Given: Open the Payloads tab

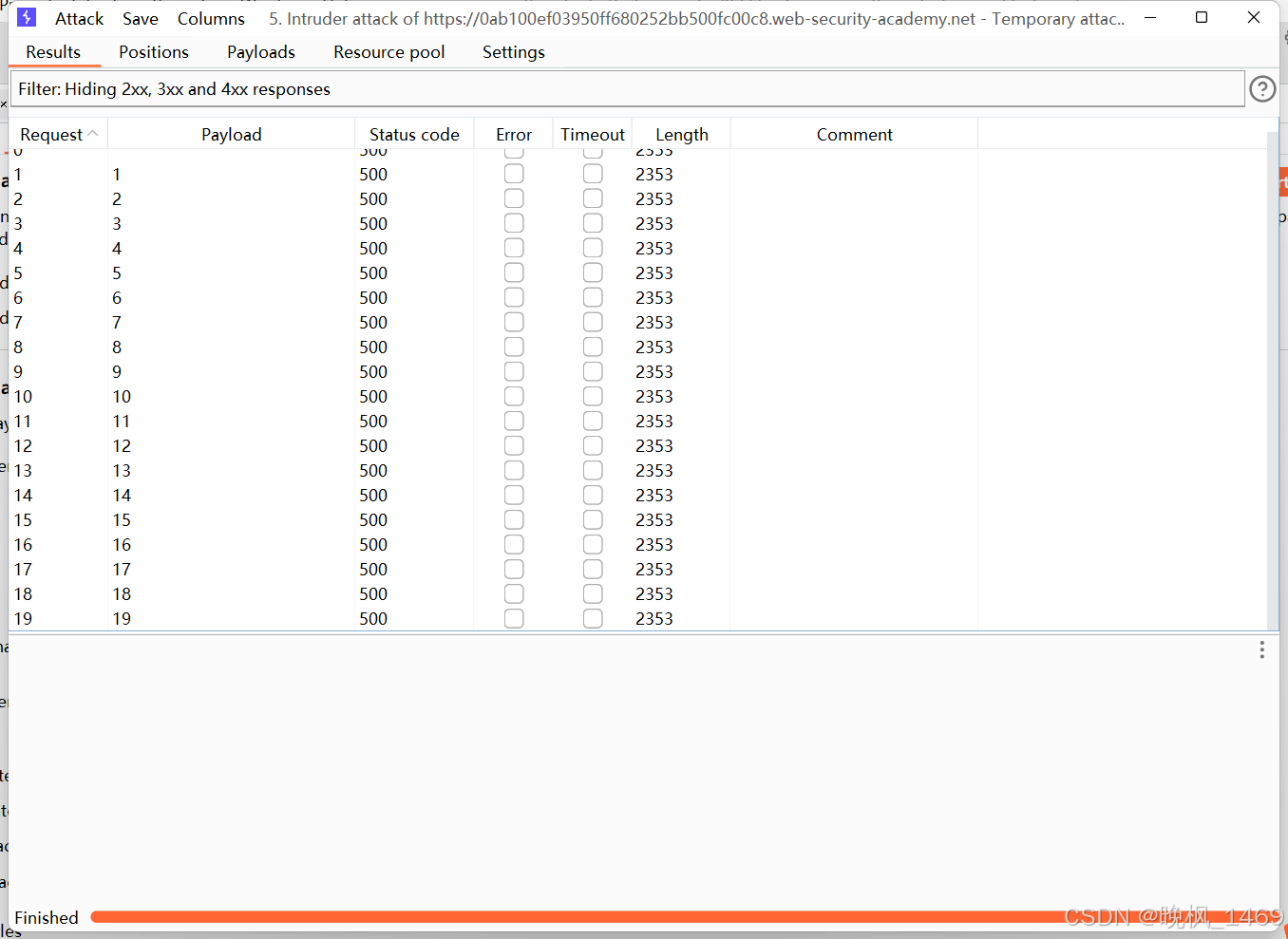Looking at the screenshot, I should pos(260,52).
